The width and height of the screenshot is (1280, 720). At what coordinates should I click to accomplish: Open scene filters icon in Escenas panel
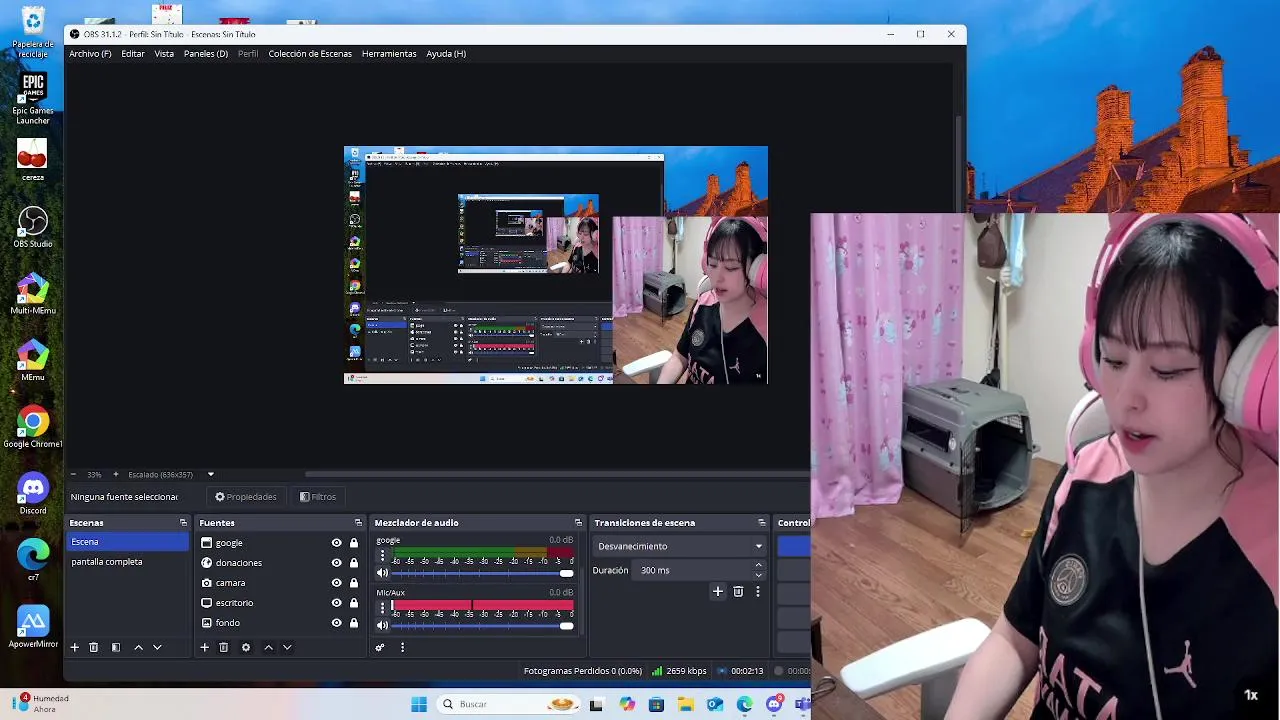116,647
